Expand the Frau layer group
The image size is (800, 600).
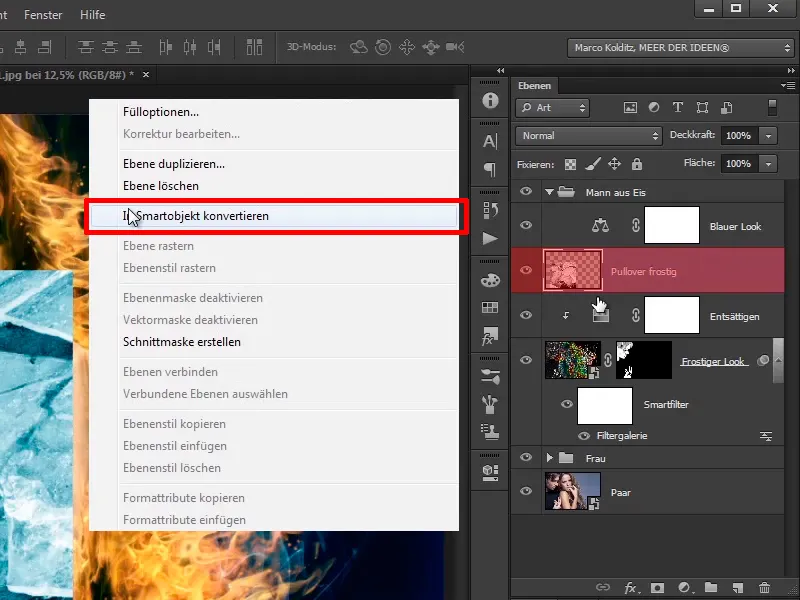pyautogui.click(x=549, y=458)
